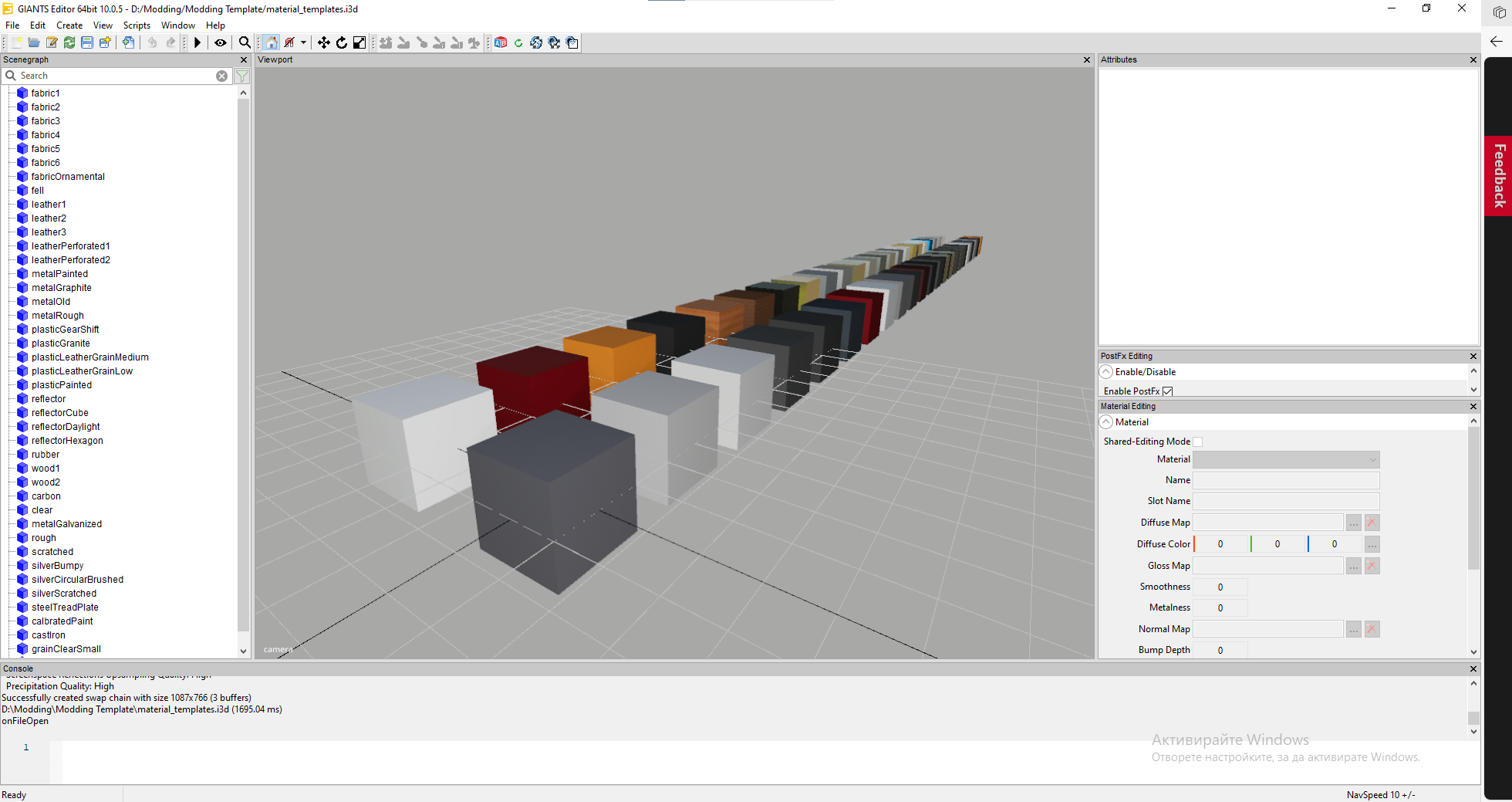1512x802 pixels.
Task: Create a new scene with the New icon
Action: pos(16,42)
